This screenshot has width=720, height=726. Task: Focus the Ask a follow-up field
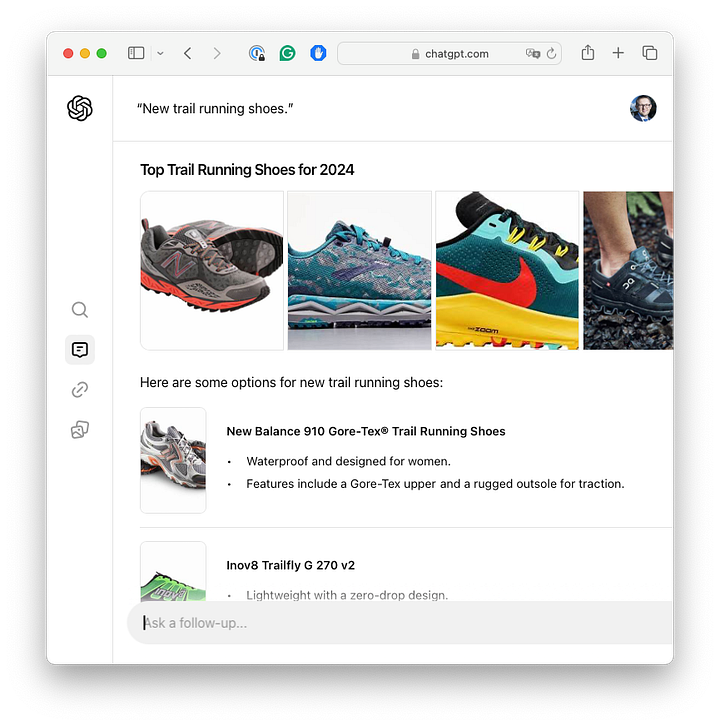tap(400, 623)
